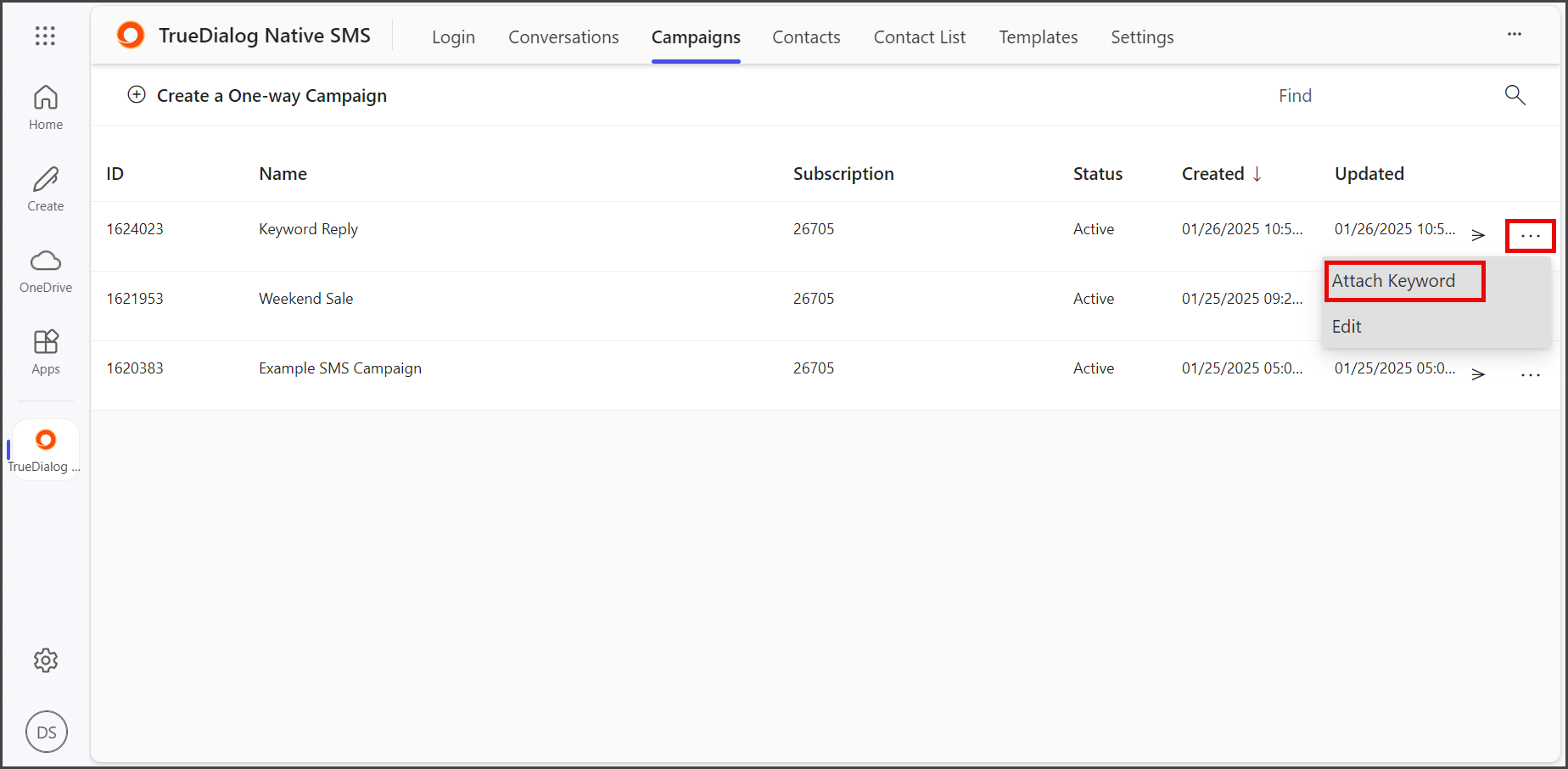Select campaign ID 1621953
The image size is (1568, 769).
tap(135, 299)
